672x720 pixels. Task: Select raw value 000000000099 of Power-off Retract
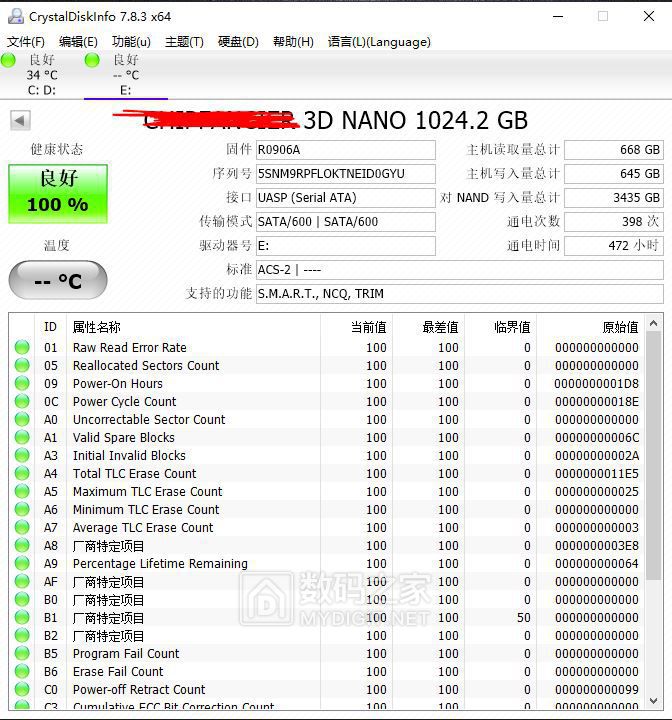click(596, 690)
